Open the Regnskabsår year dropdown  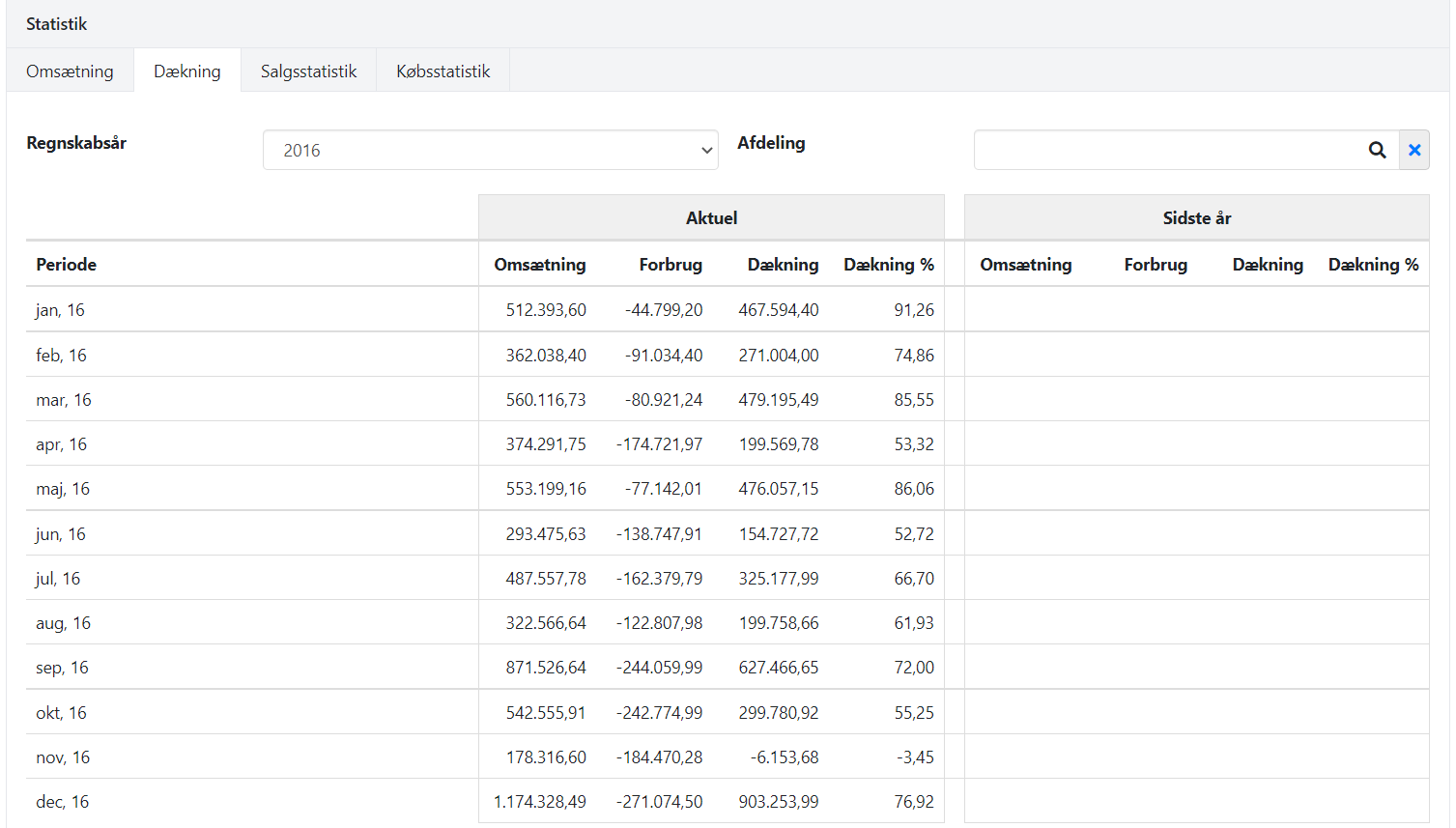click(490, 150)
